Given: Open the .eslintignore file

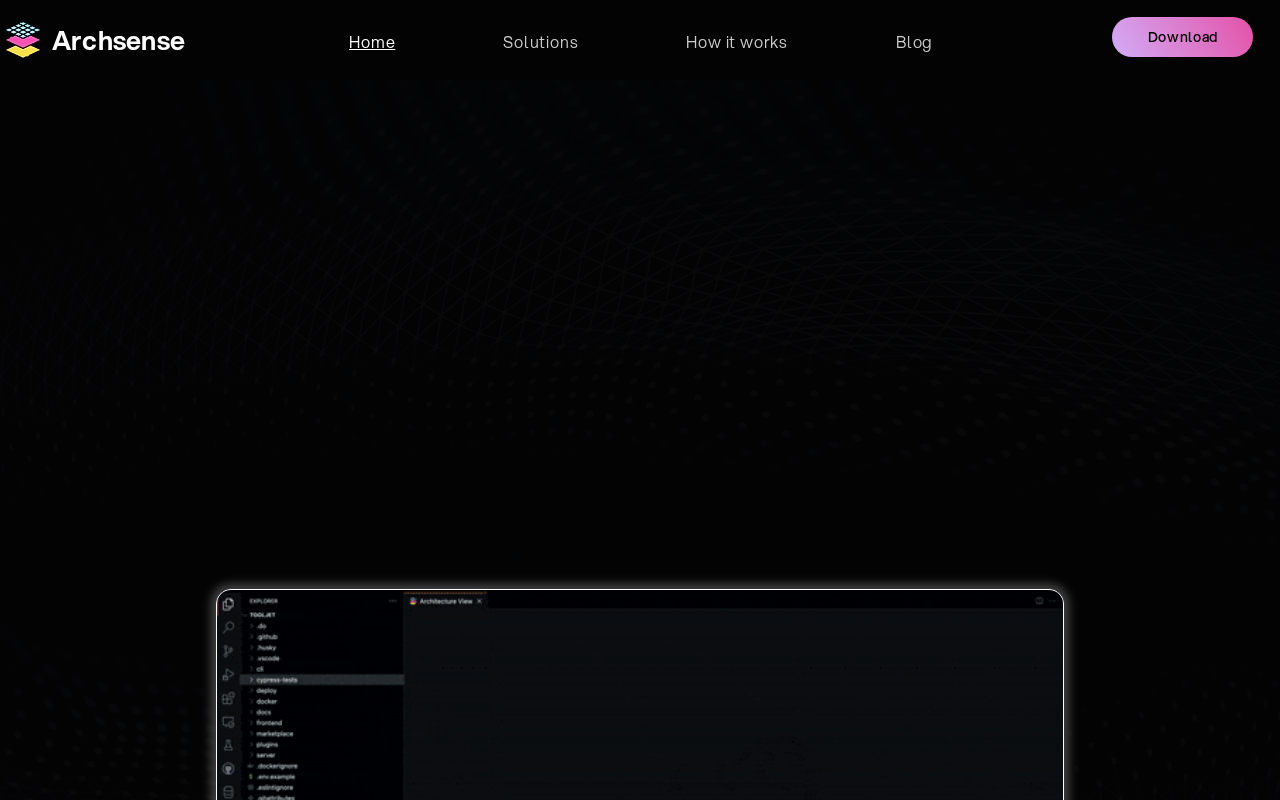Looking at the screenshot, I should tap(322, 788).
